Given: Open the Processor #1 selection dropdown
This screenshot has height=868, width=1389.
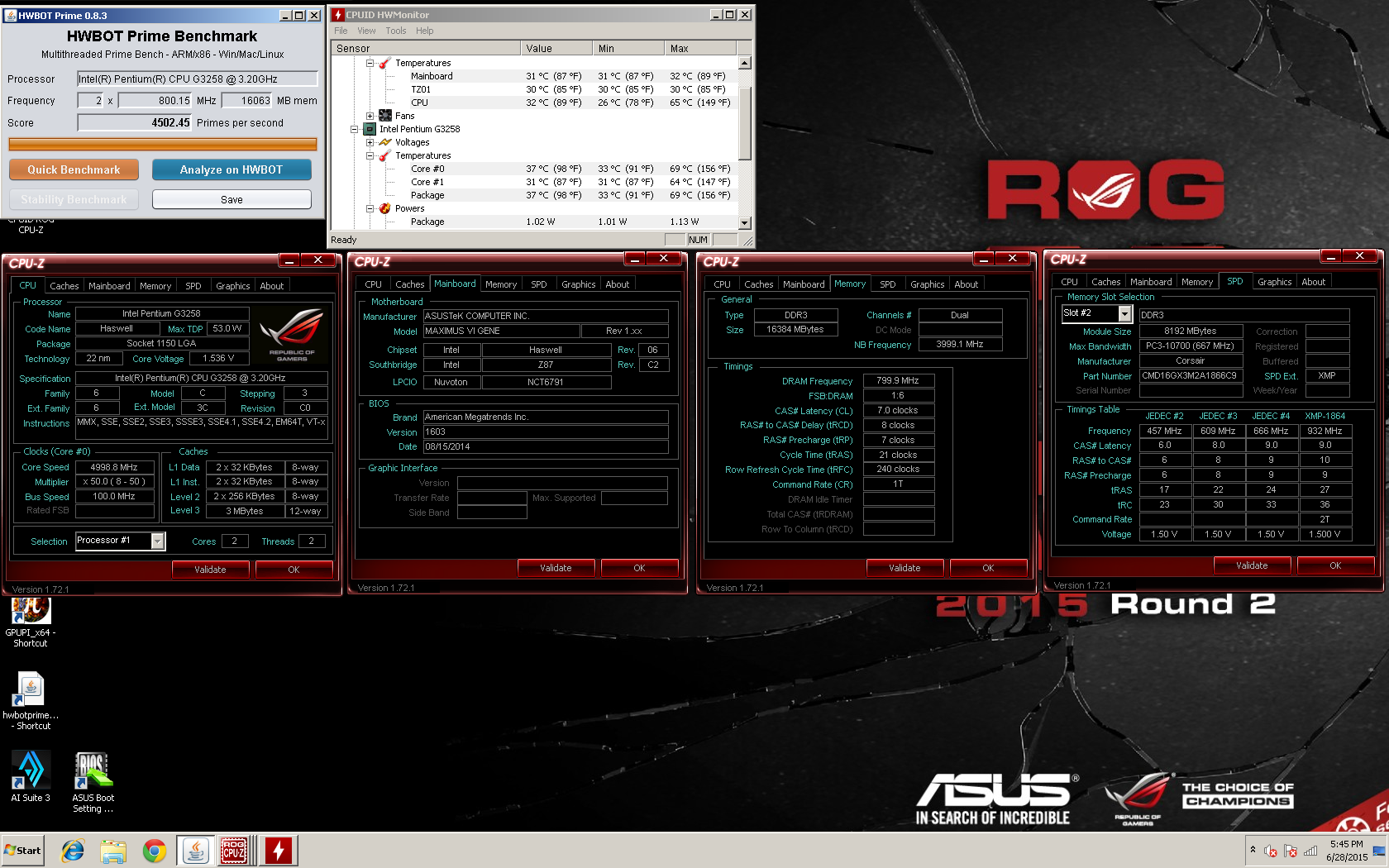Looking at the screenshot, I should (x=158, y=541).
